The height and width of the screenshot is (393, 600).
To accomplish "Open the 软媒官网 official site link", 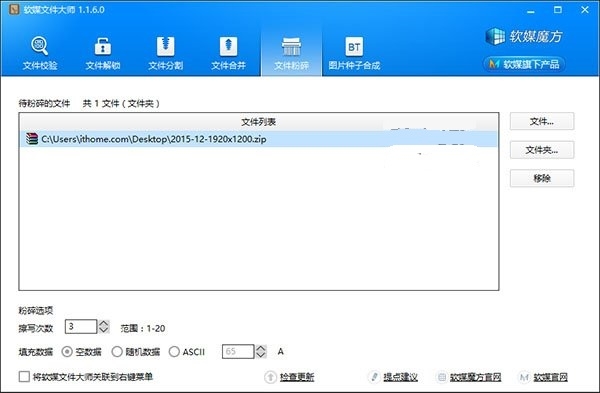I will click(550, 377).
